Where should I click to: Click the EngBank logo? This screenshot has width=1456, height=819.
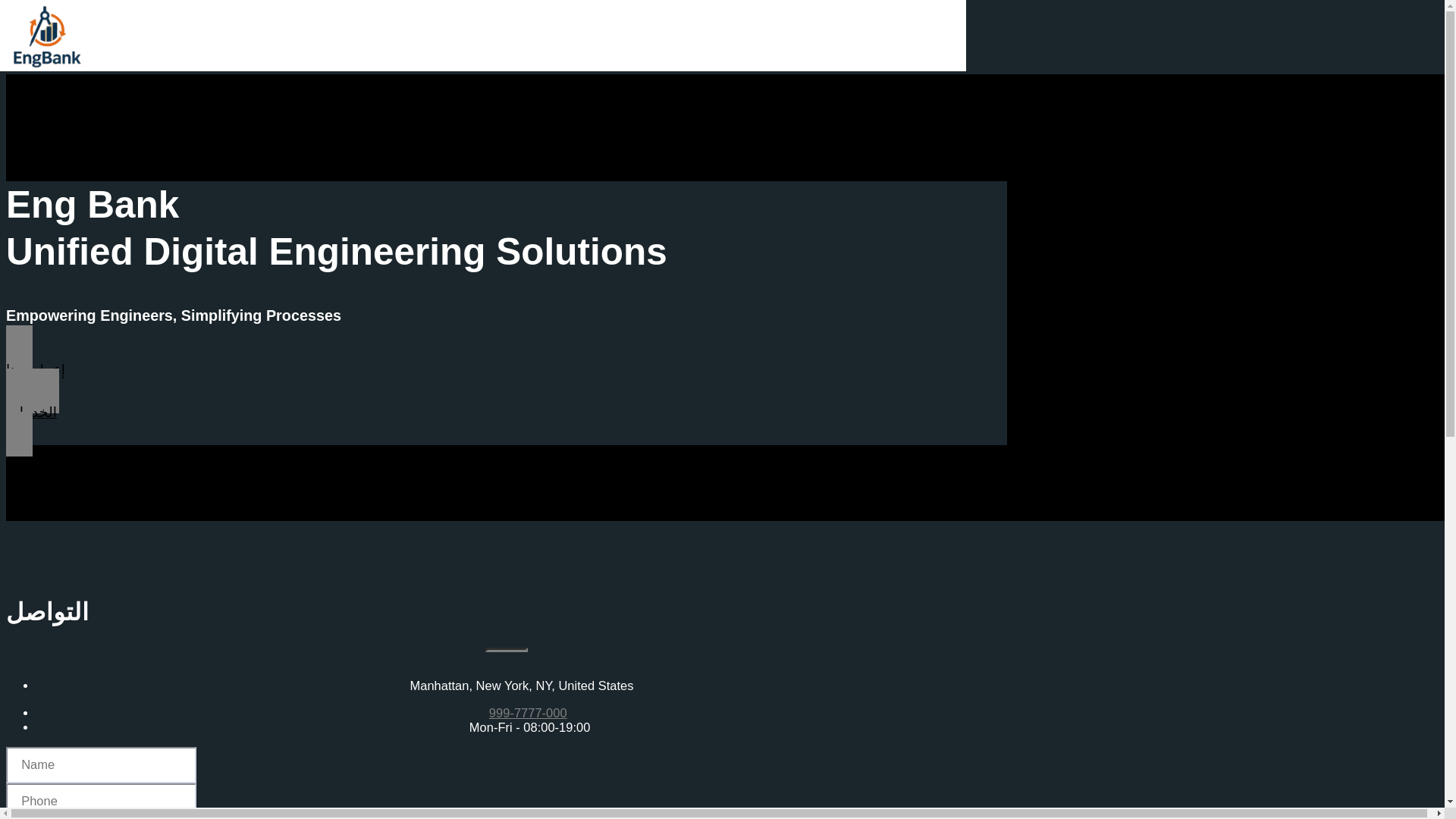[x=47, y=36]
